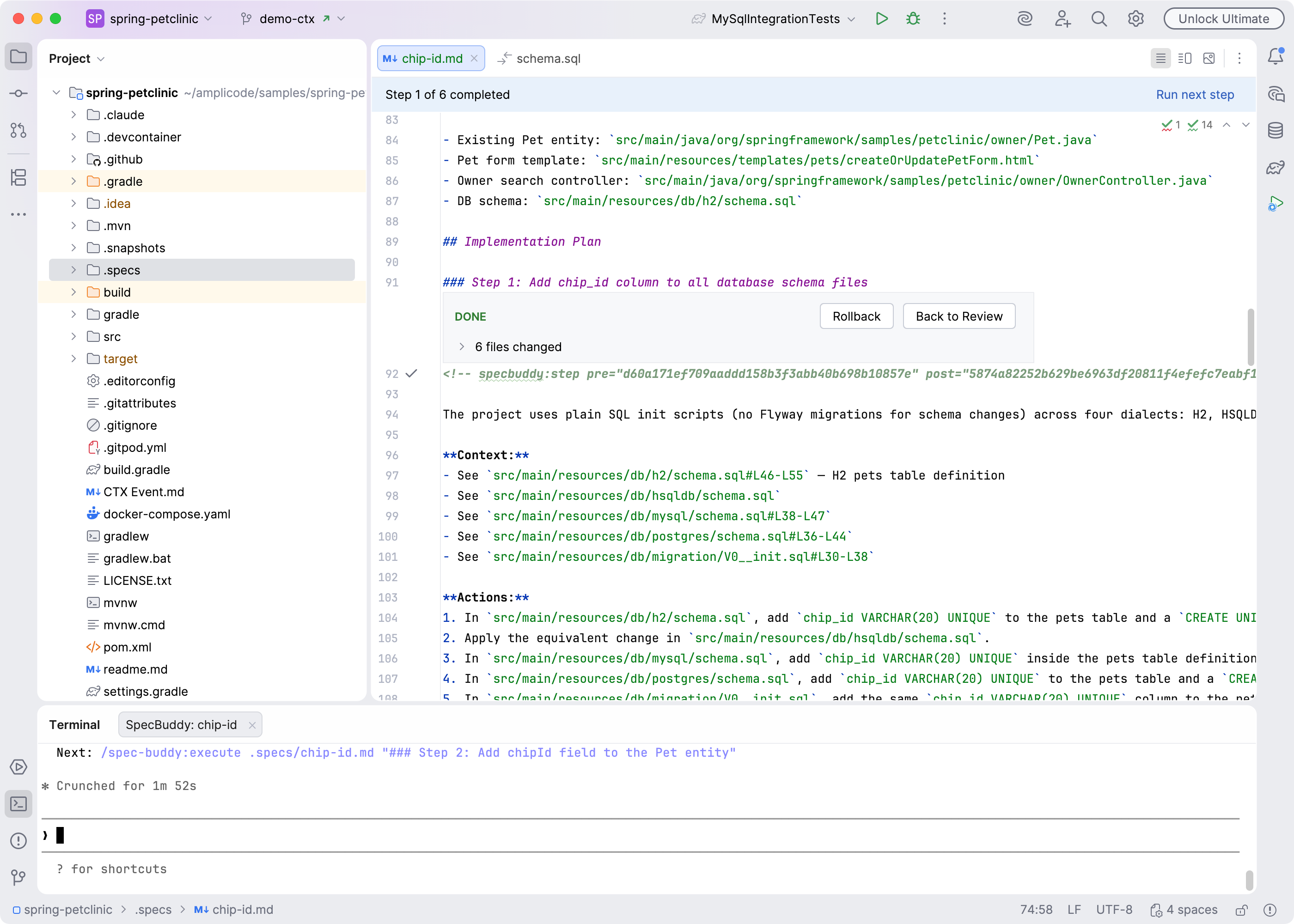Screen dimensions: 1294x924
Task: Switch to editor and preview split mode
Action: 1185,58
